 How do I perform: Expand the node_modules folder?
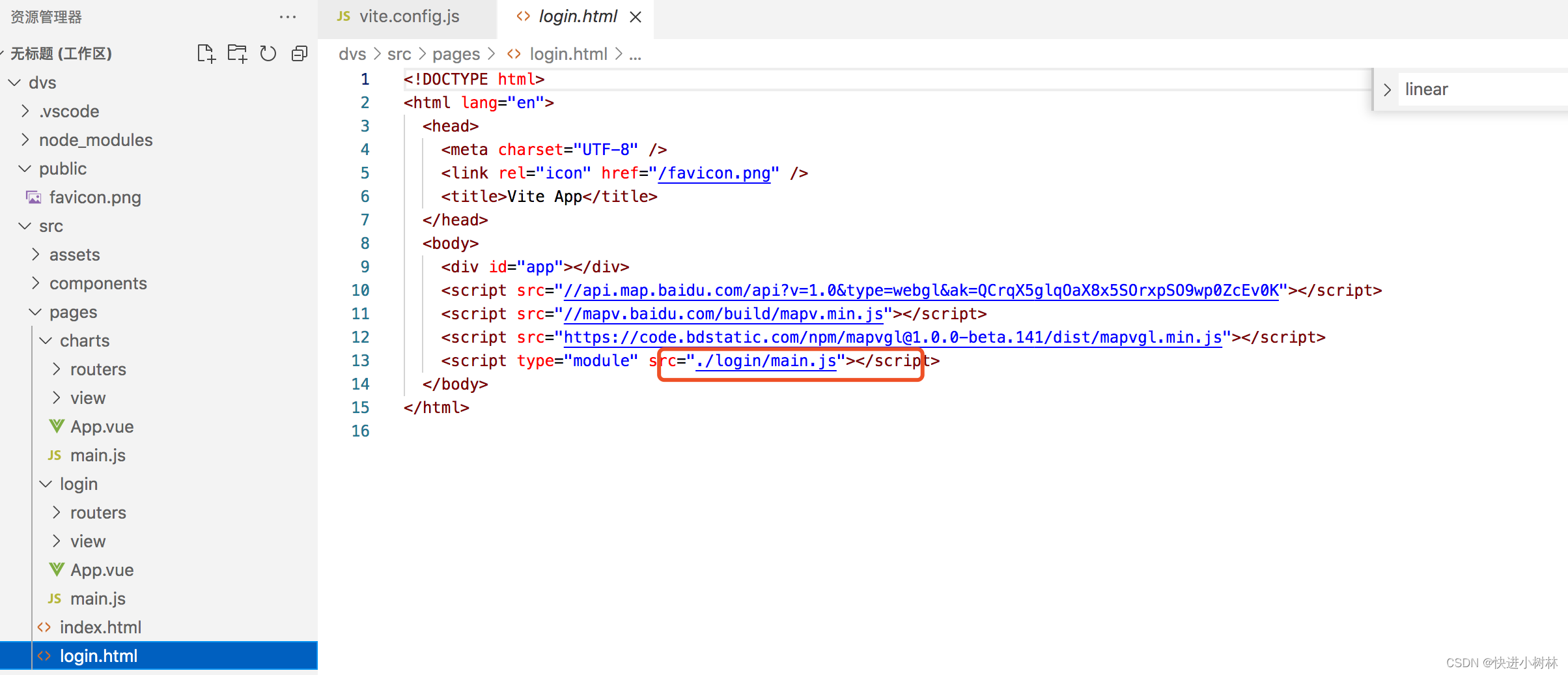coord(25,139)
